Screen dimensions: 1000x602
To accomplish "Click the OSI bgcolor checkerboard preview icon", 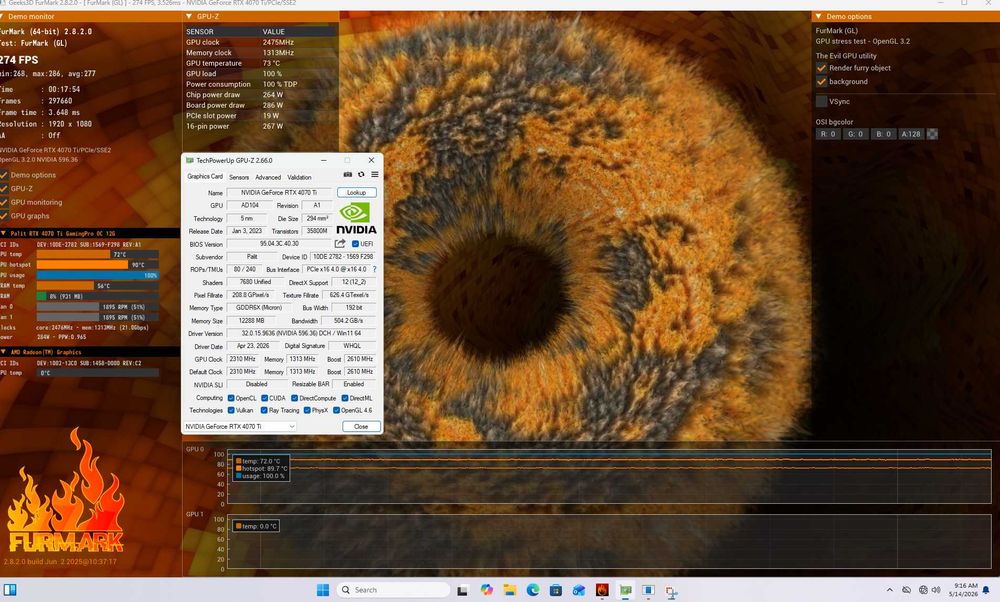I will pyautogui.click(x=932, y=134).
